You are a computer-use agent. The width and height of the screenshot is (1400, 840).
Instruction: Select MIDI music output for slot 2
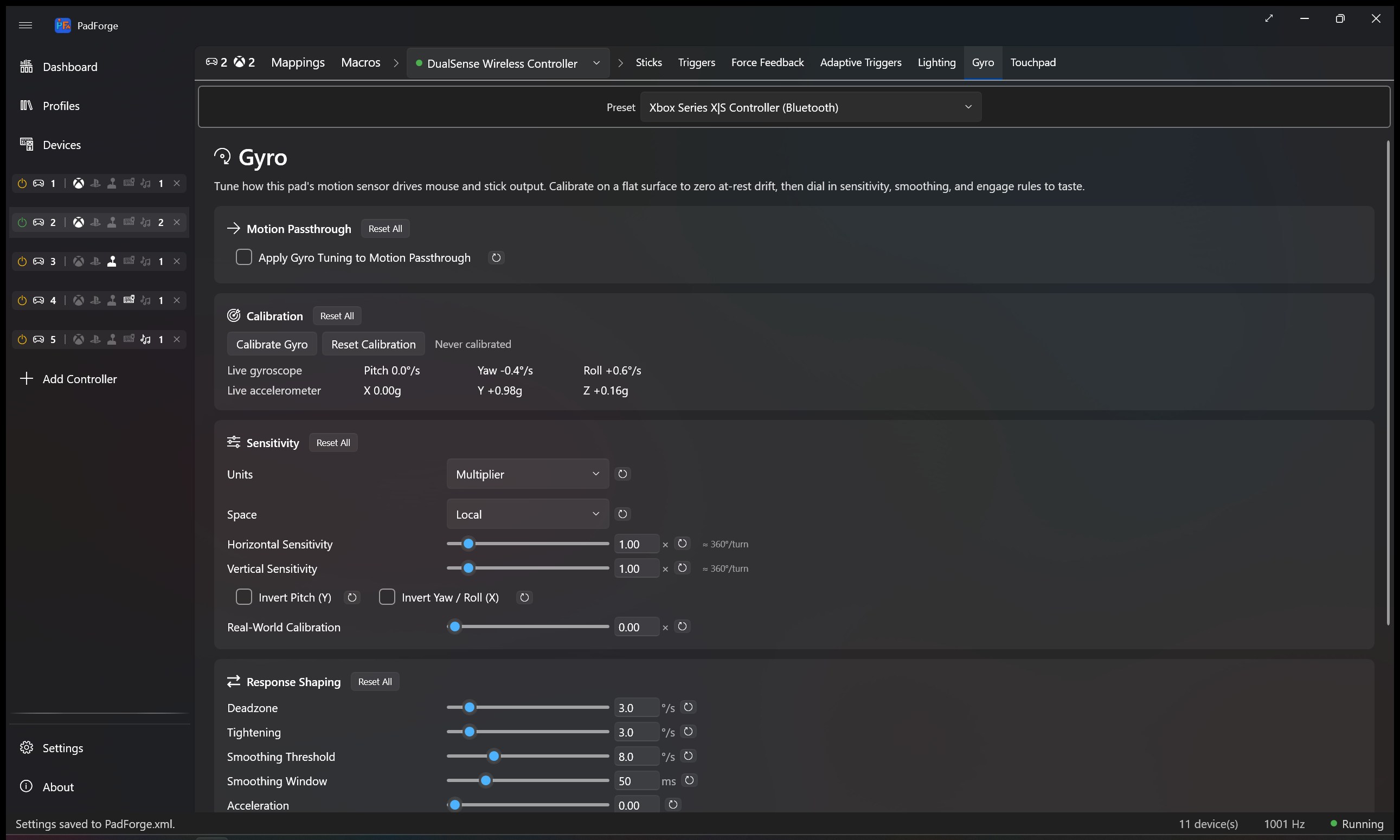145,222
